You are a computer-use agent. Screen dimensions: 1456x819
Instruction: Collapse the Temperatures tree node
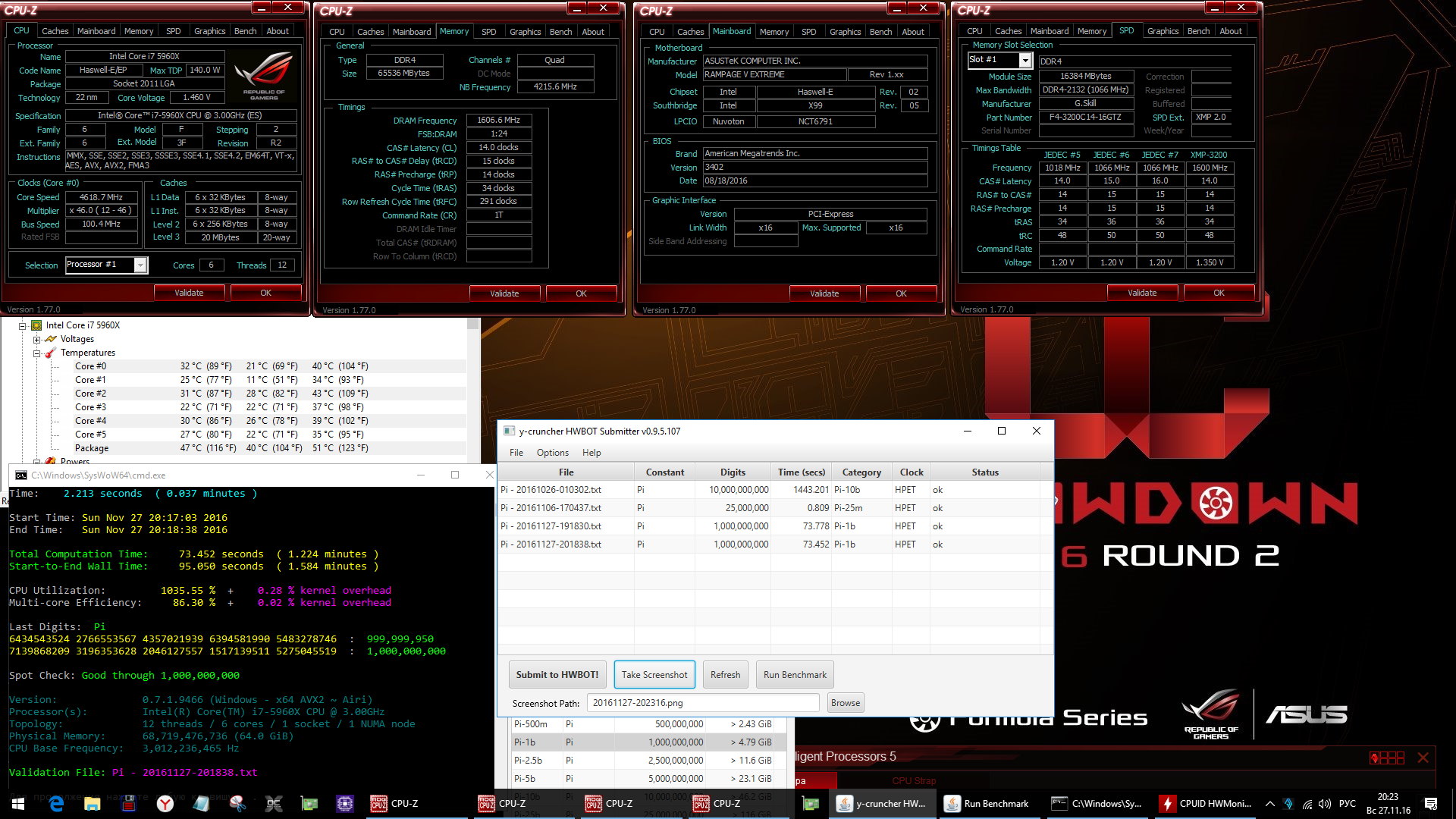pos(36,353)
